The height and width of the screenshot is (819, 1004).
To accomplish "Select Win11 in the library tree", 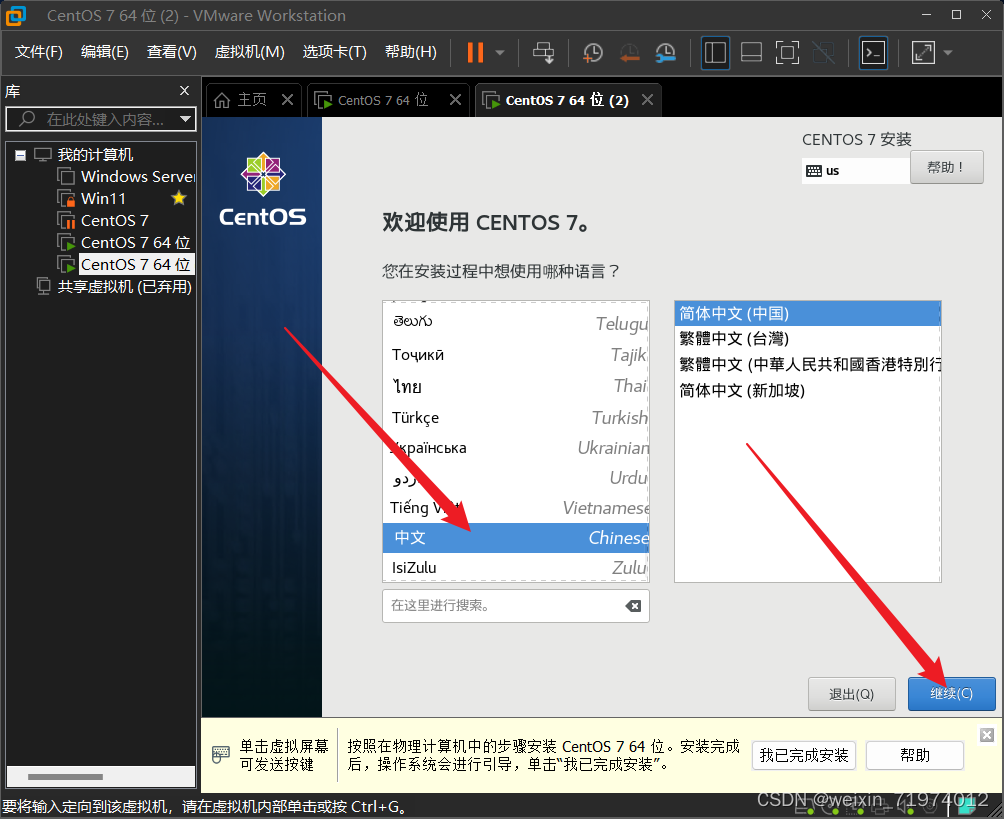I will pyautogui.click(x=92, y=199).
